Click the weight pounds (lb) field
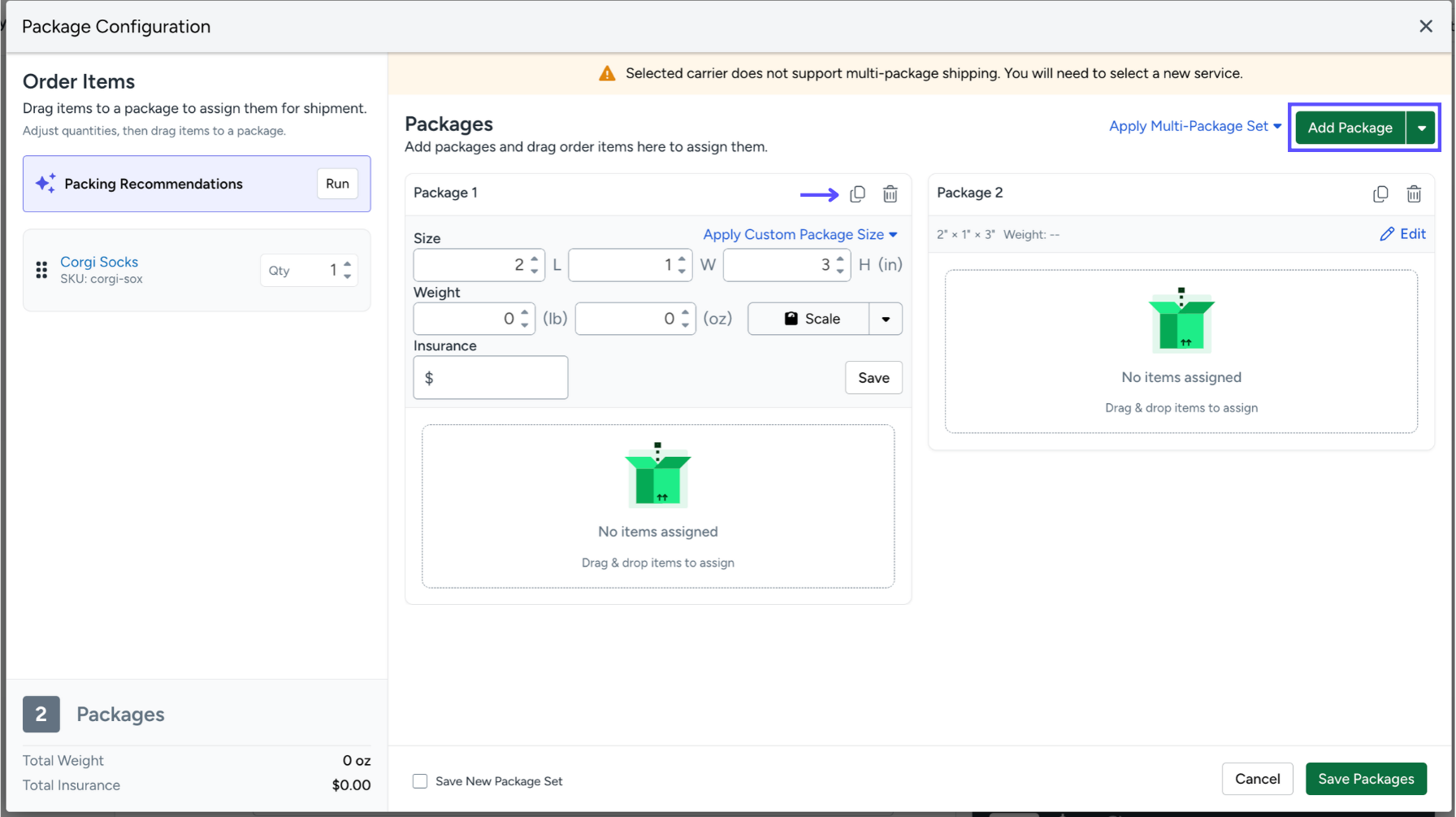 tap(474, 319)
